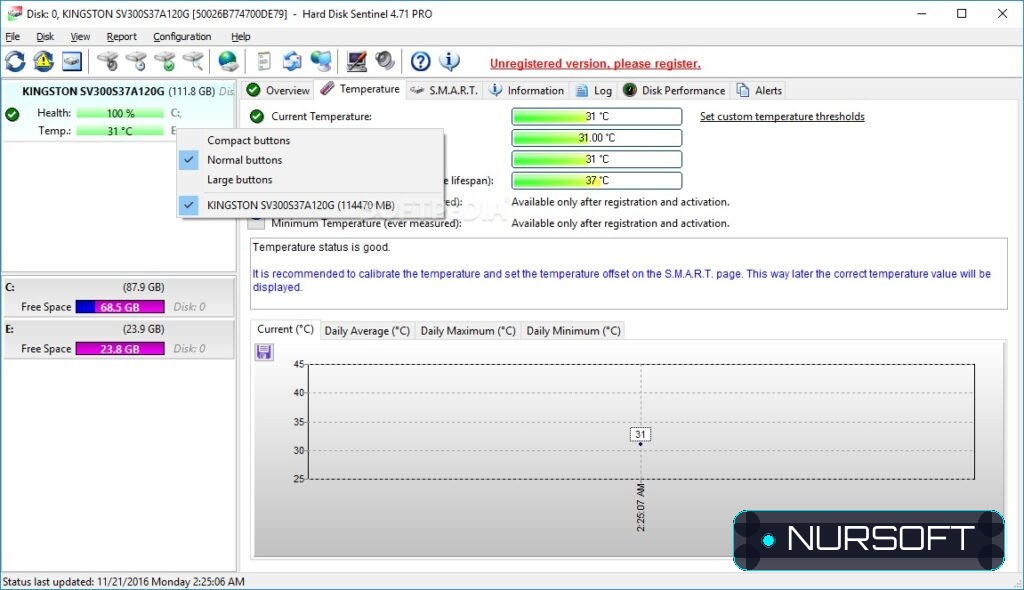Screen dimensions: 1024x590
Task: Click the E: free space 23.8 GB bar
Action: [120, 349]
